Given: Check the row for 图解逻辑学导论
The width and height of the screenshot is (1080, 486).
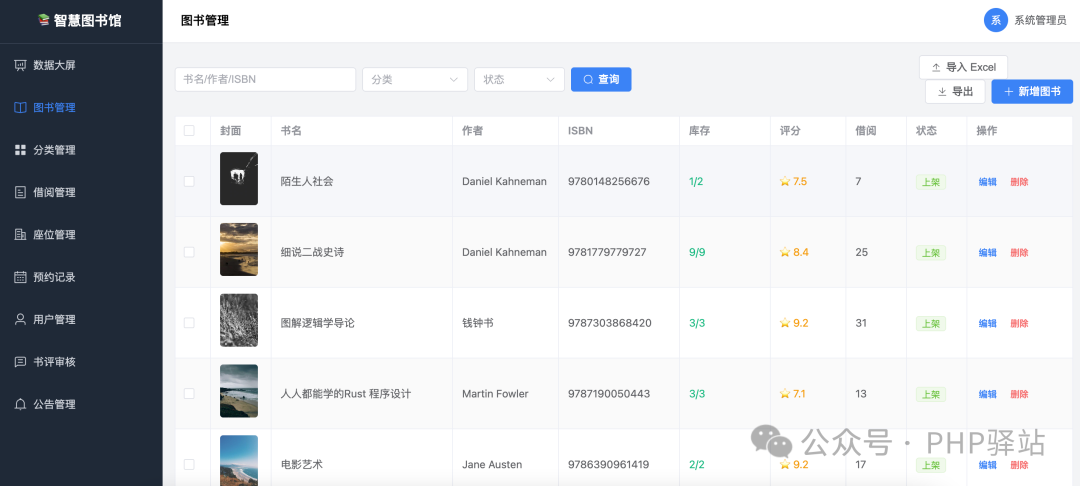Looking at the screenshot, I should (189, 323).
